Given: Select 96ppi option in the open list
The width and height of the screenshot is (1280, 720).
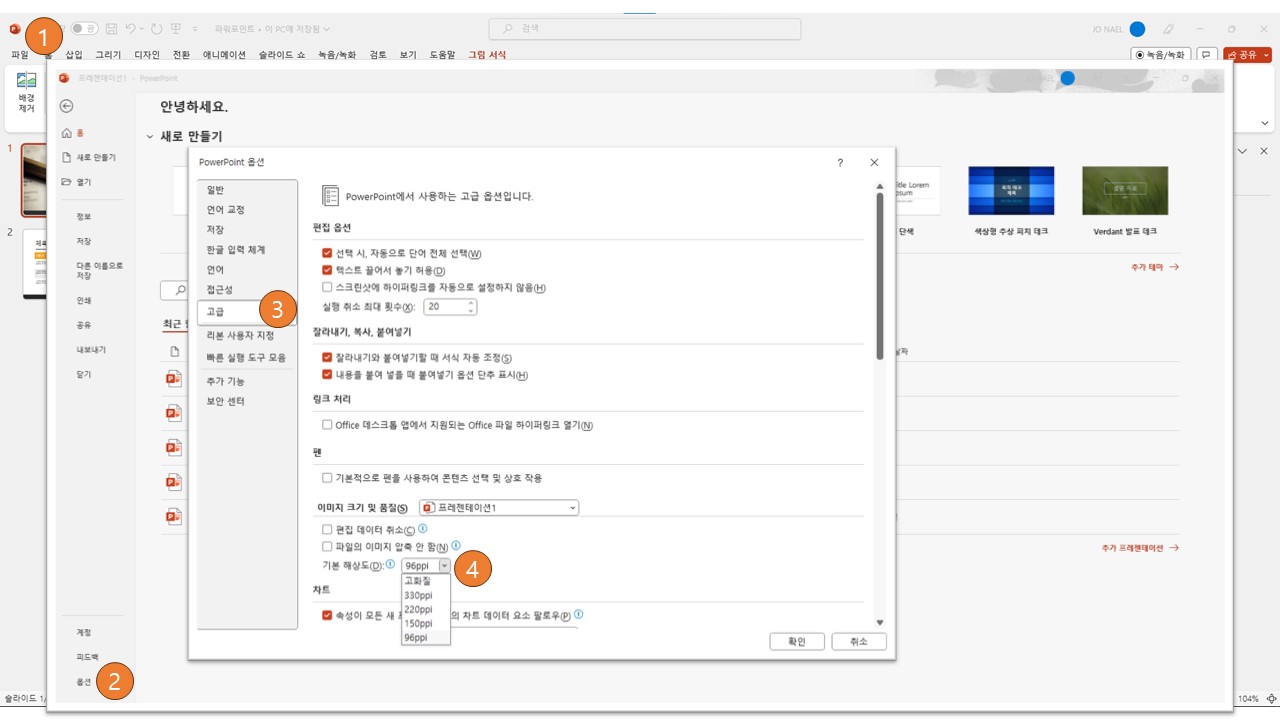Looking at the screenshot, I should 426,637.
